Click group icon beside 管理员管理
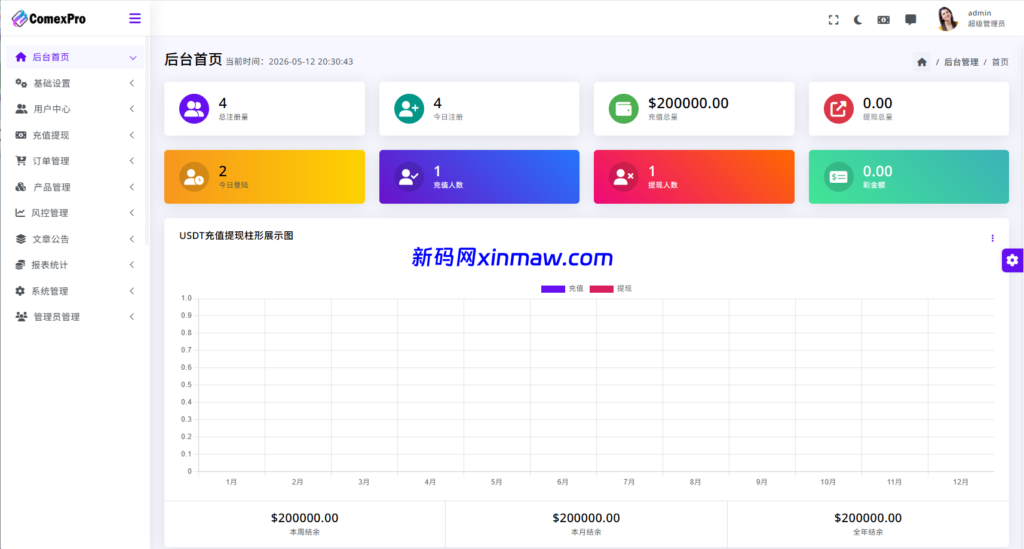The width and height of the screenshot is (1024, 549). pyautogui.click(x=22, y=317)
